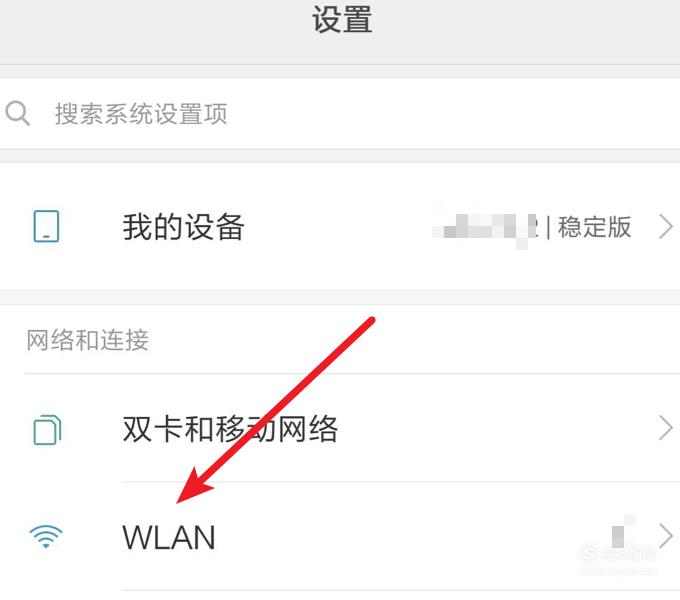Screen dimensions: 680x600
Task: Click the vertical divider before 稳定版
Action: pos(549,227)
